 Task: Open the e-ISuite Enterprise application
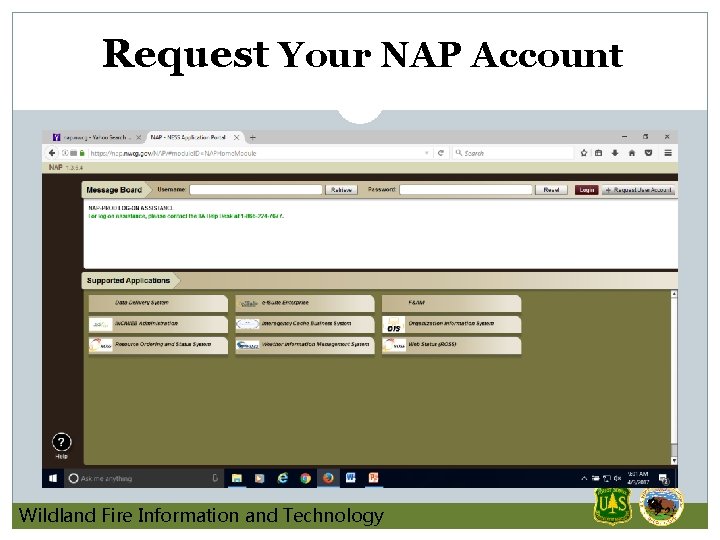click(x=305, y=303)
